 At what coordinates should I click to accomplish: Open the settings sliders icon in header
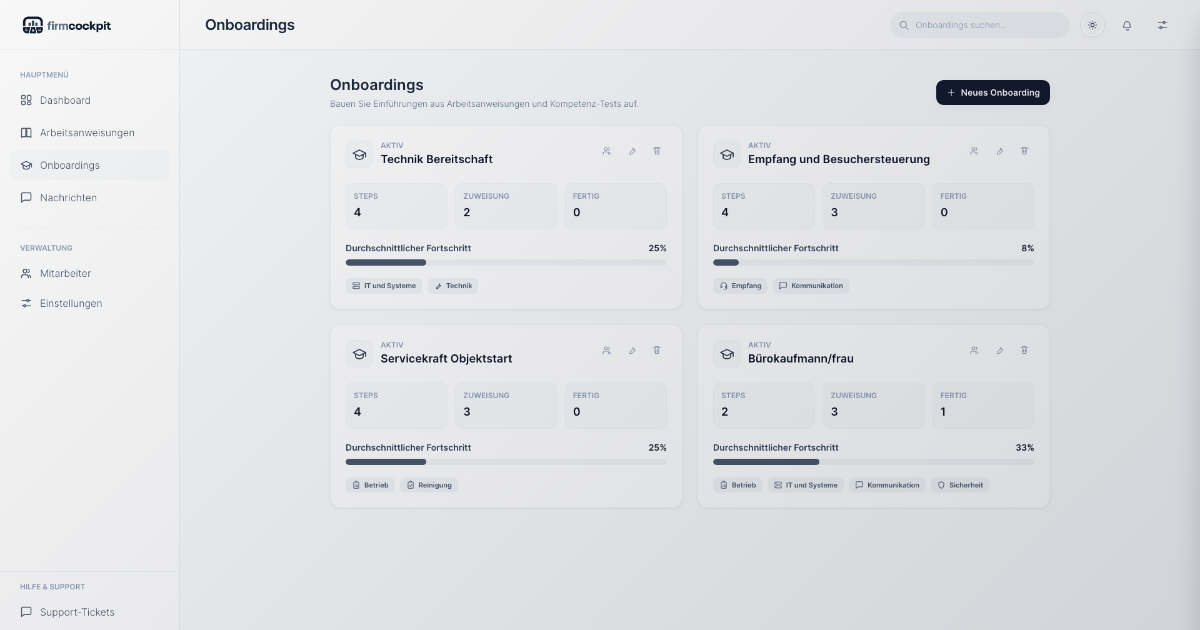[1162, 25]
